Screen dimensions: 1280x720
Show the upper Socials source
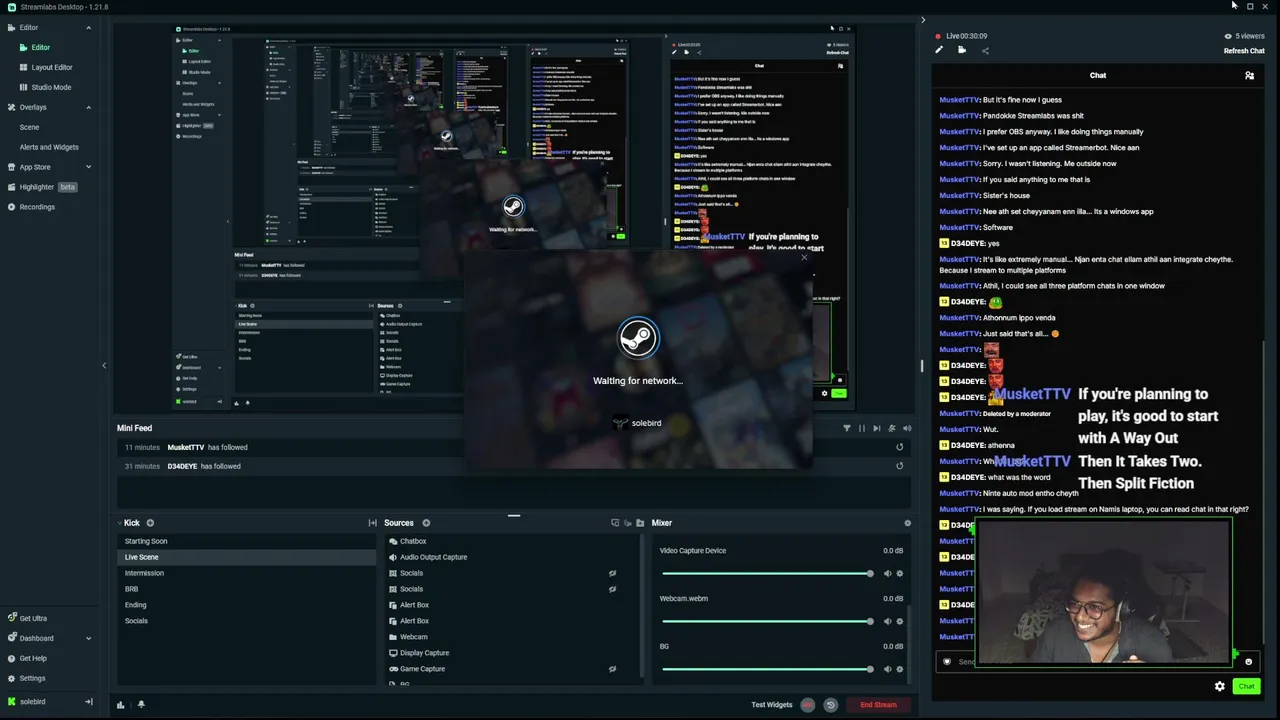pos(612,573)
